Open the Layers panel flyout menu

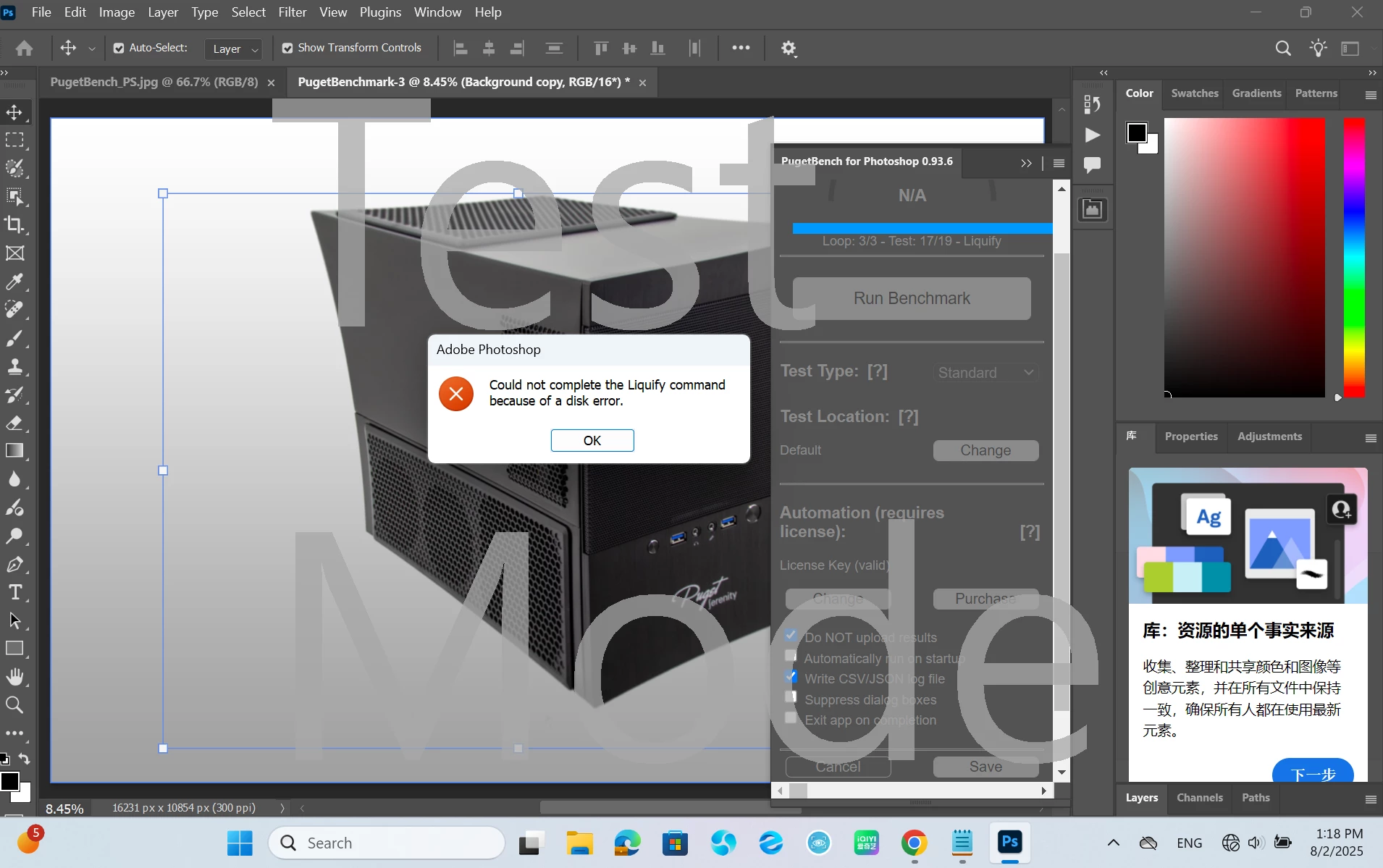(1371, 799)
